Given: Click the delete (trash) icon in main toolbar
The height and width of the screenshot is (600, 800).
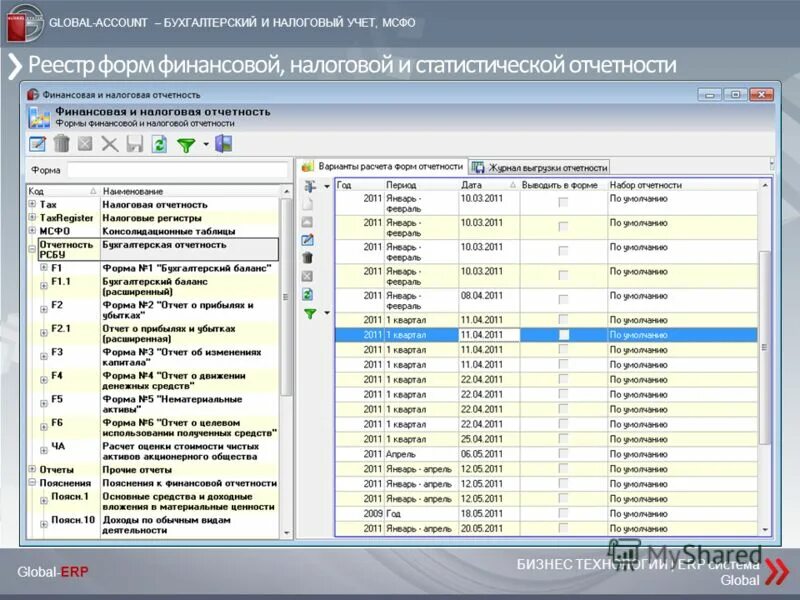Looking at the screenshot, I should point(62,143).
